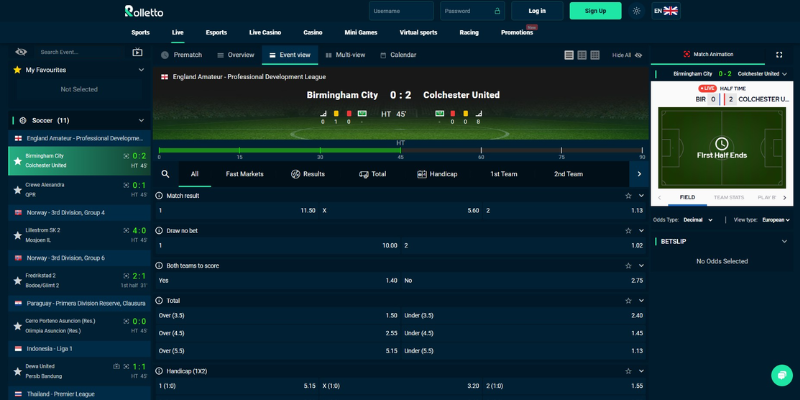Screen dimensions: 800x400
Task: Click the video icon in Dewa United row
Action: pos(116,366)
